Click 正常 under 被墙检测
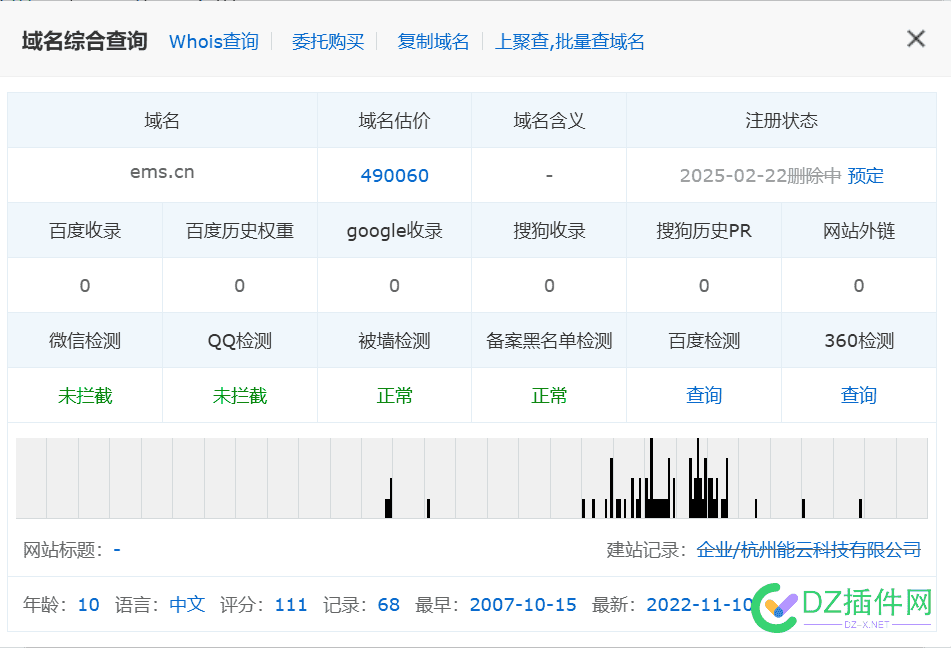 coord(394,396)
